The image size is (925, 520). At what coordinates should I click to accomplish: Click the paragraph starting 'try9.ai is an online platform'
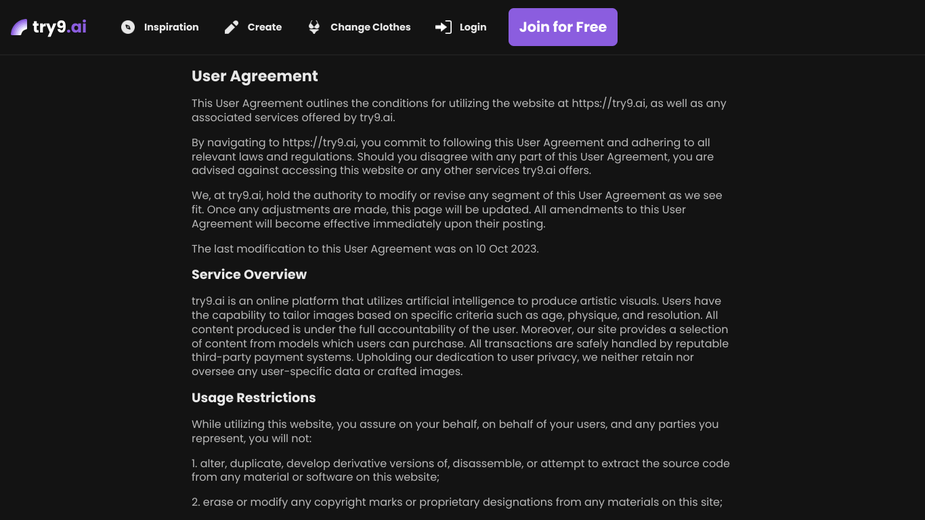point(460,336)
